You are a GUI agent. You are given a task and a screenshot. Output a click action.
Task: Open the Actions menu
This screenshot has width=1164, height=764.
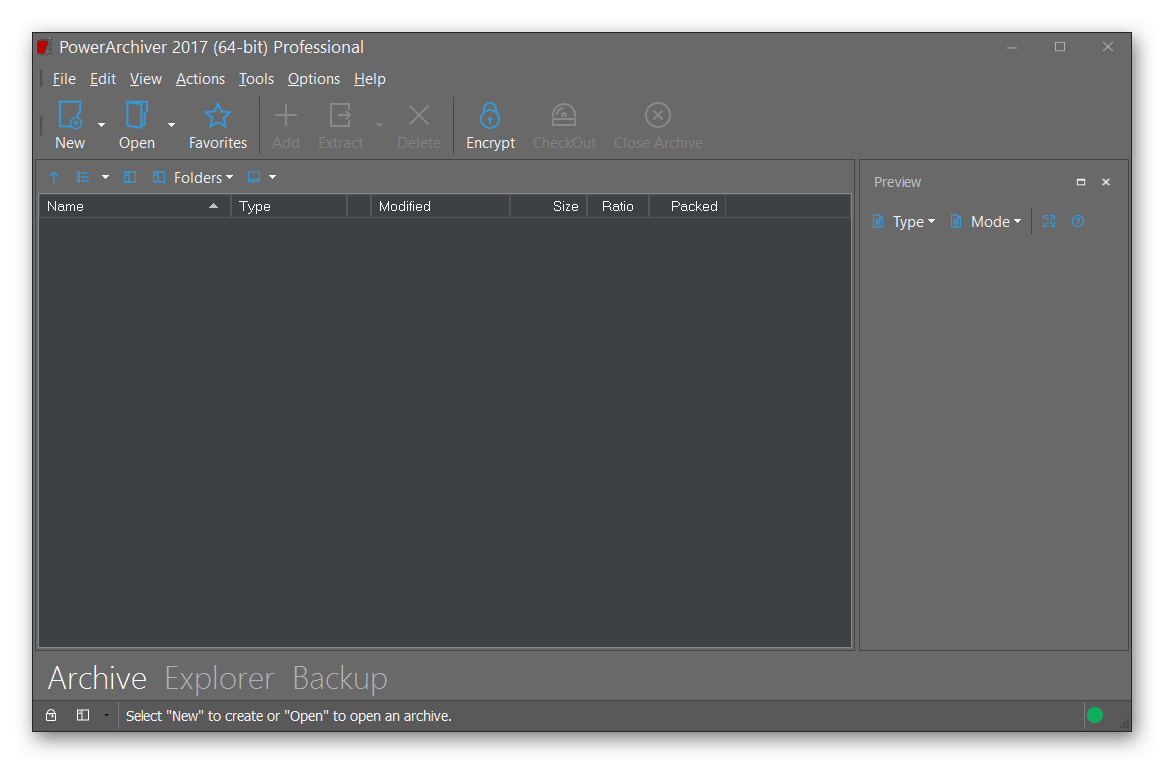200,79
